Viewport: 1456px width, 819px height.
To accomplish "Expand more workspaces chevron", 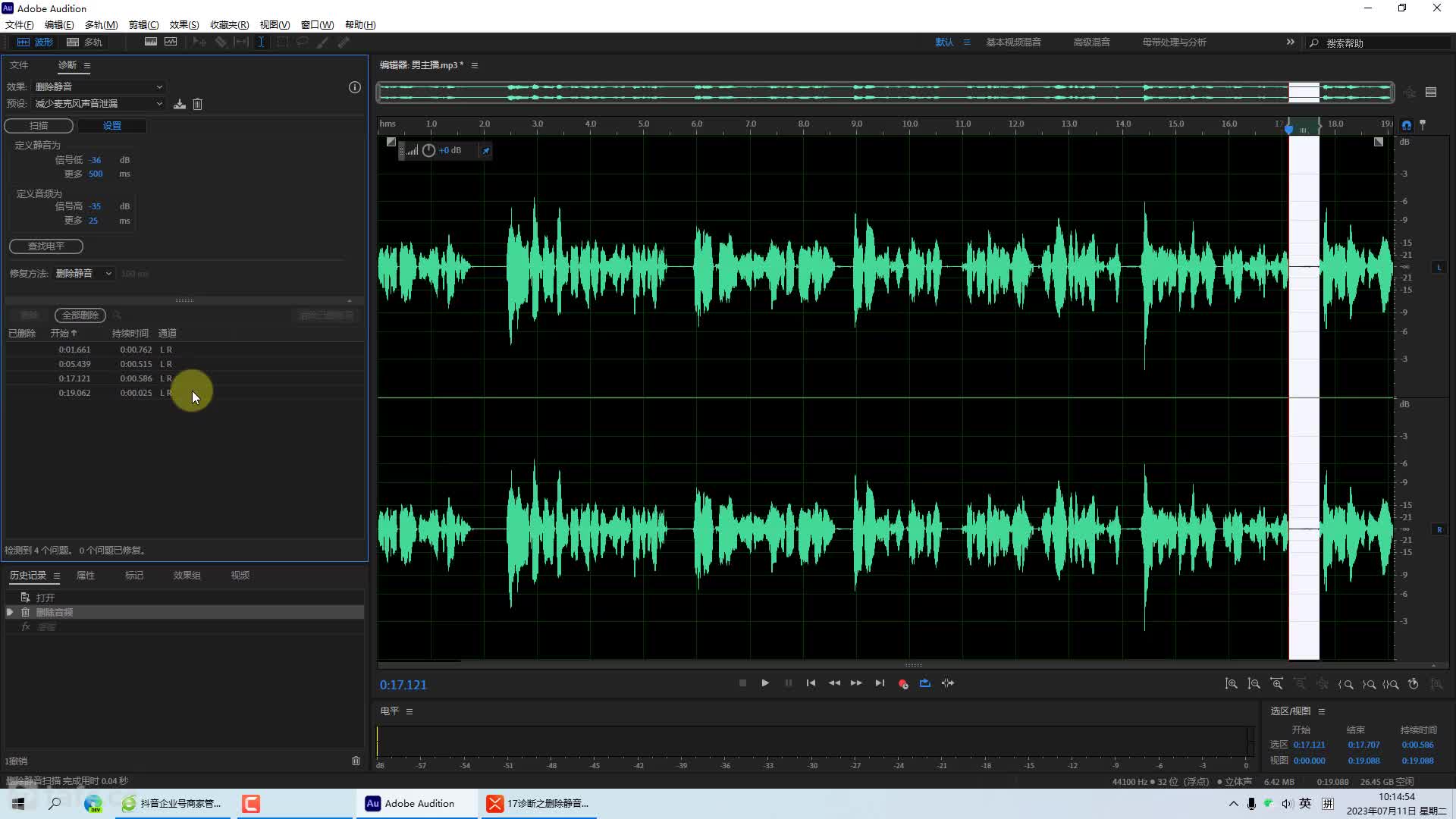I will (x=1291, y=42).
